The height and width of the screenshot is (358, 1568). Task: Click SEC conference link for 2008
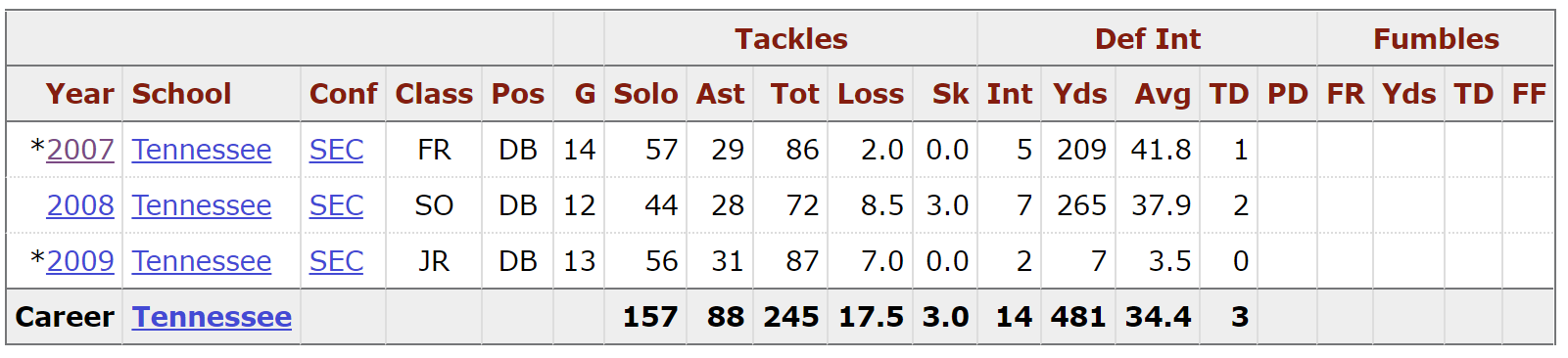pyautogui.click(x=336, y=205)
